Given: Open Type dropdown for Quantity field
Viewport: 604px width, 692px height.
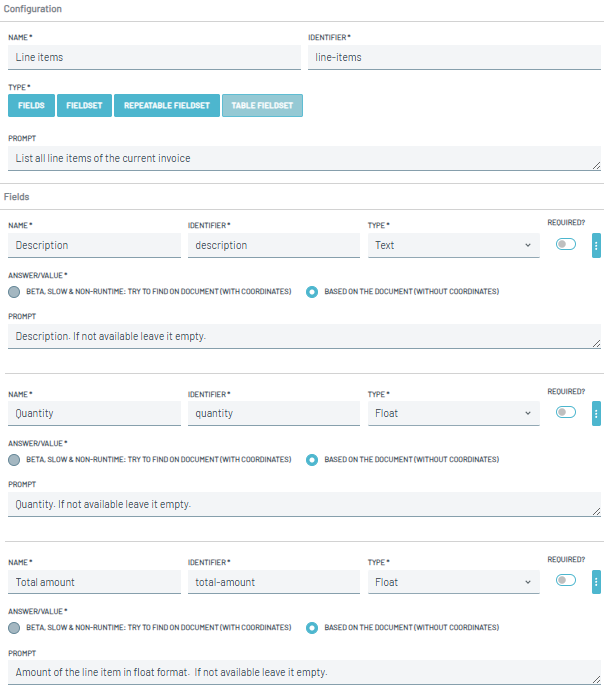Looking at the screenshot, I should tap(453, 414).
